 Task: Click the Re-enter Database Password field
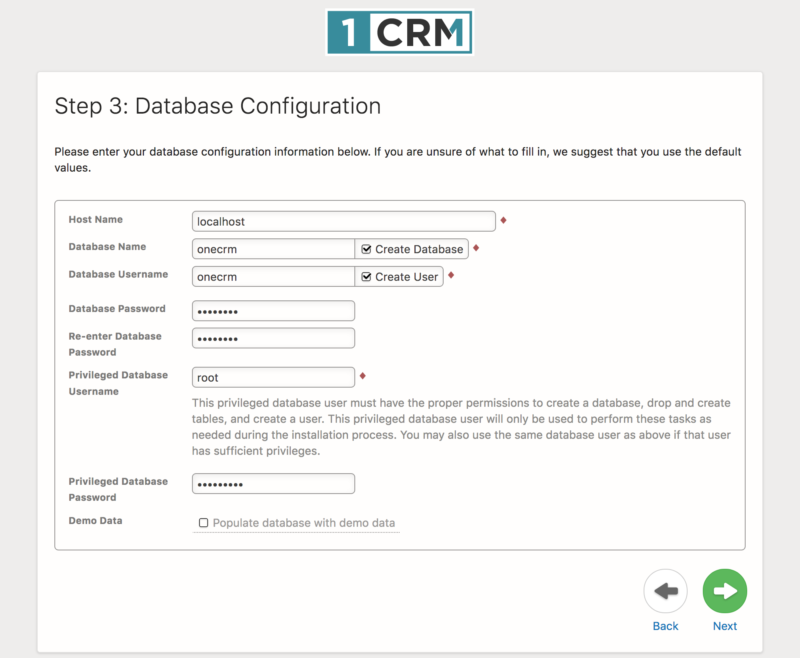[272, 337]
